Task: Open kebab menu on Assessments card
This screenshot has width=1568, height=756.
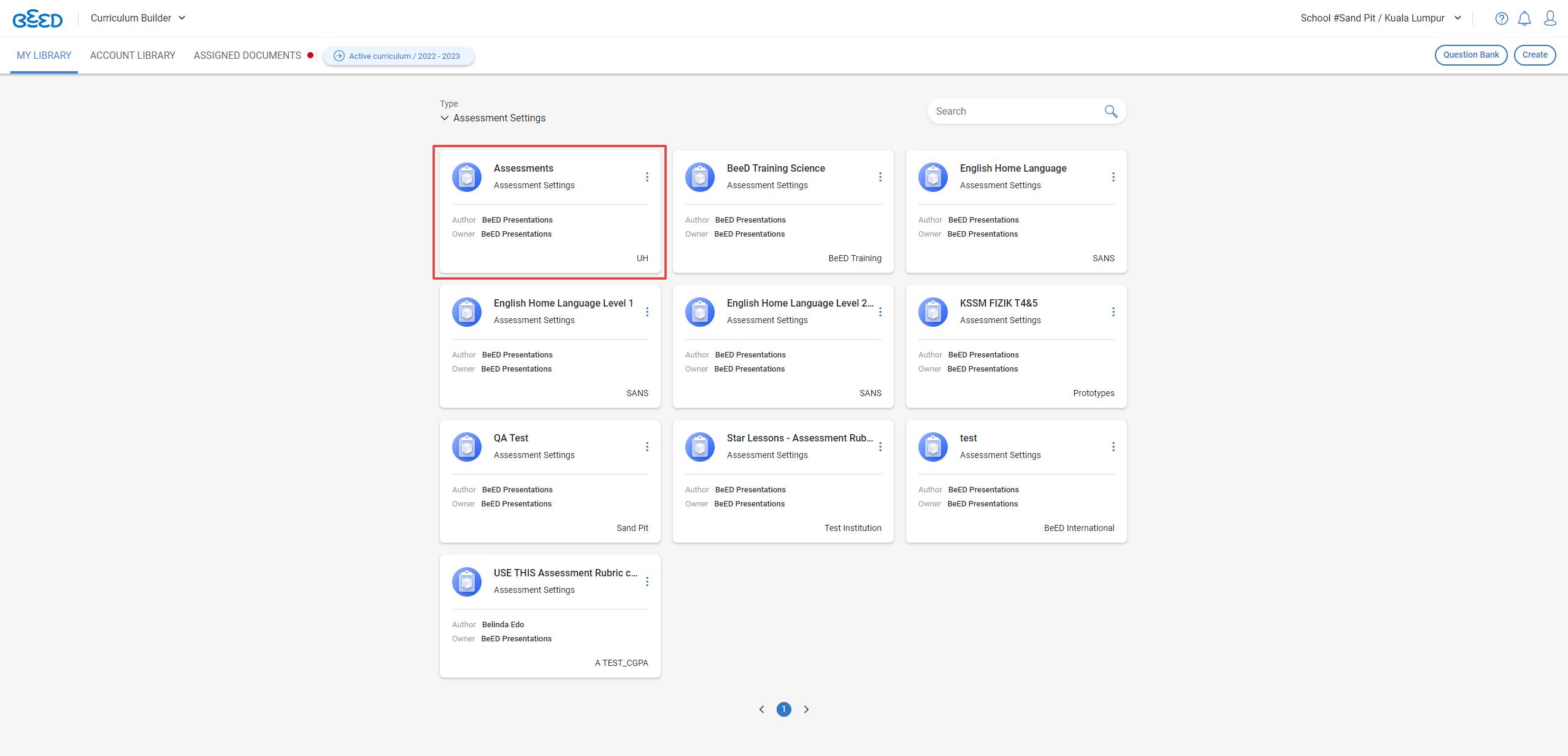Action: pos(647,177)
